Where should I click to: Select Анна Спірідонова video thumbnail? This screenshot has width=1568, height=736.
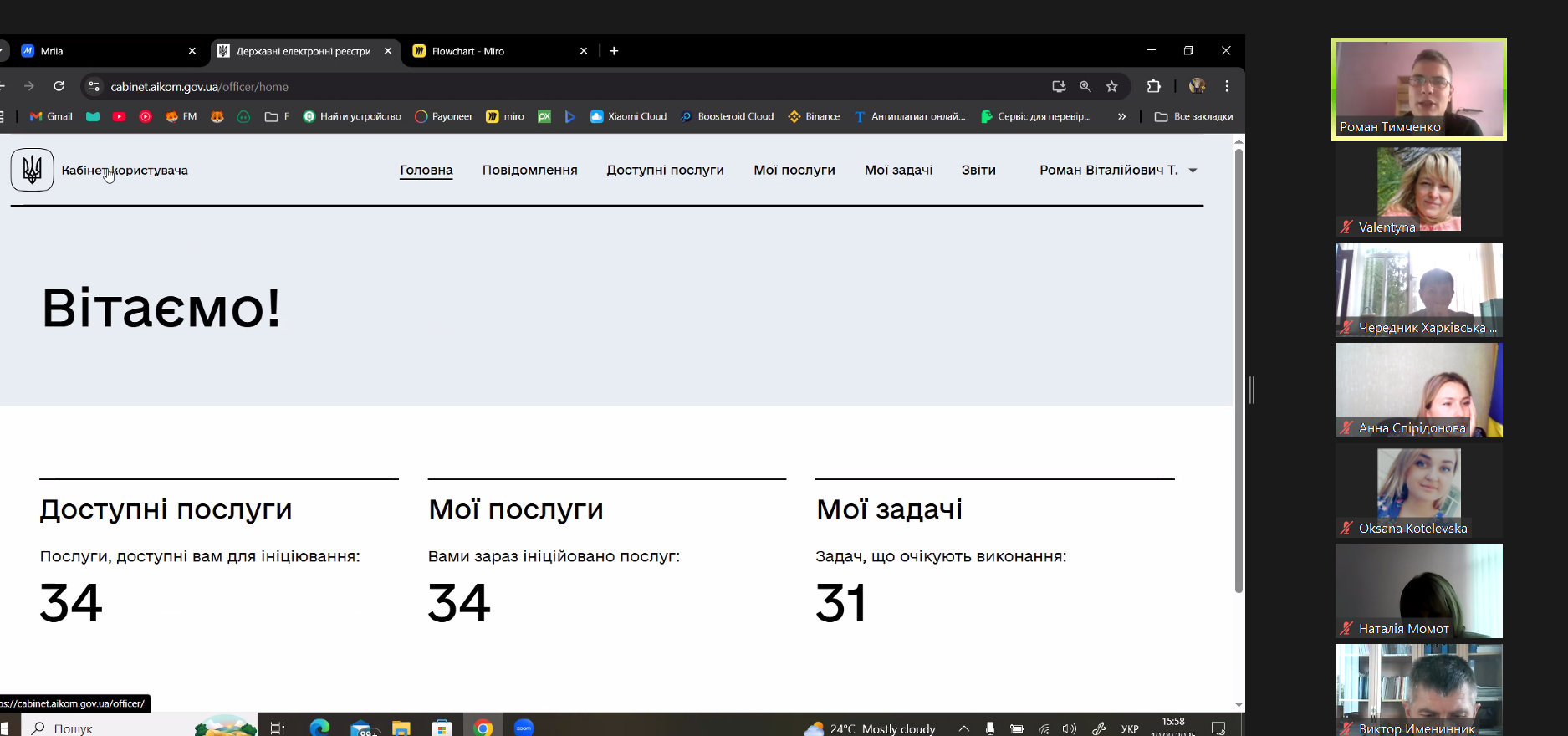coord(1418,390)
